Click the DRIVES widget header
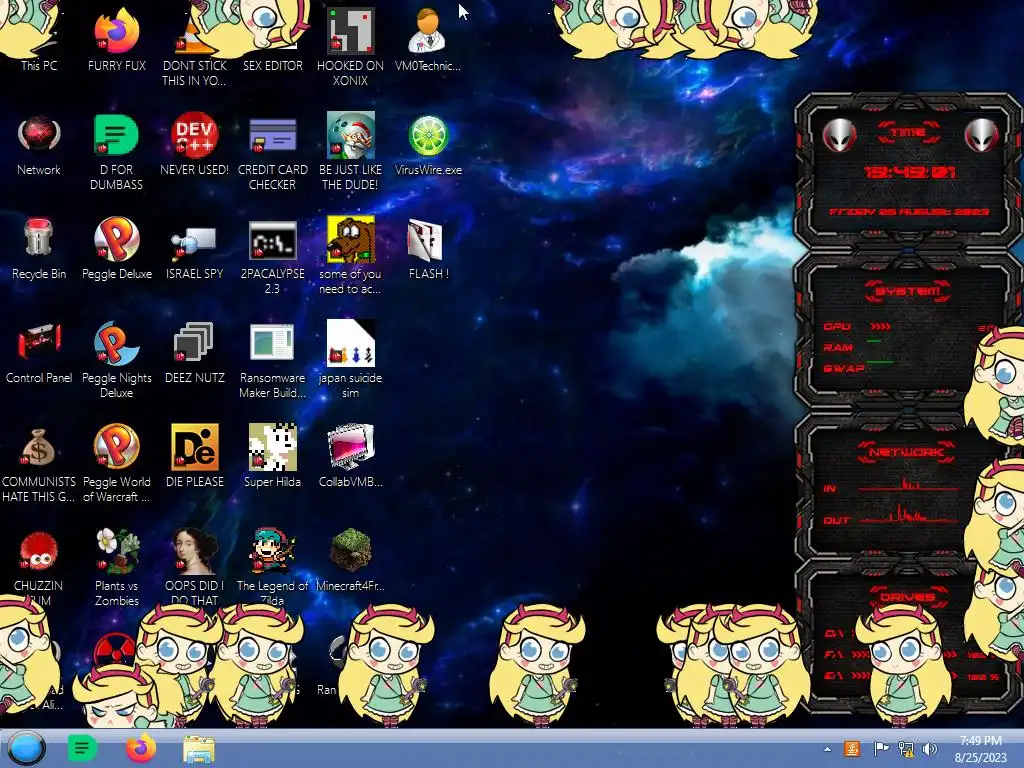The height and width of the screenshot is (768, 1024). click(x=907, y=597)
